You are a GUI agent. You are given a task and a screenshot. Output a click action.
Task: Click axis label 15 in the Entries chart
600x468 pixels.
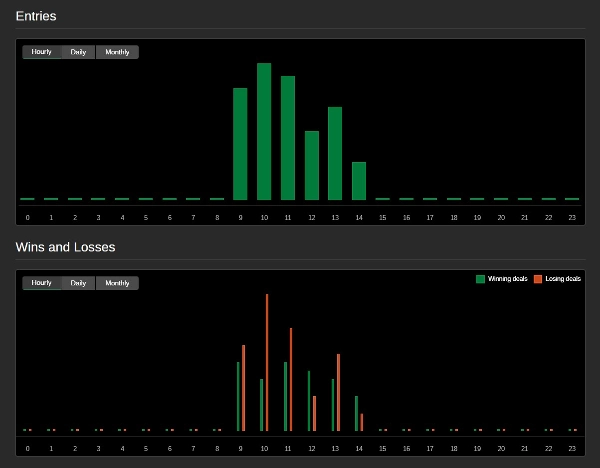tap(383, 218)
